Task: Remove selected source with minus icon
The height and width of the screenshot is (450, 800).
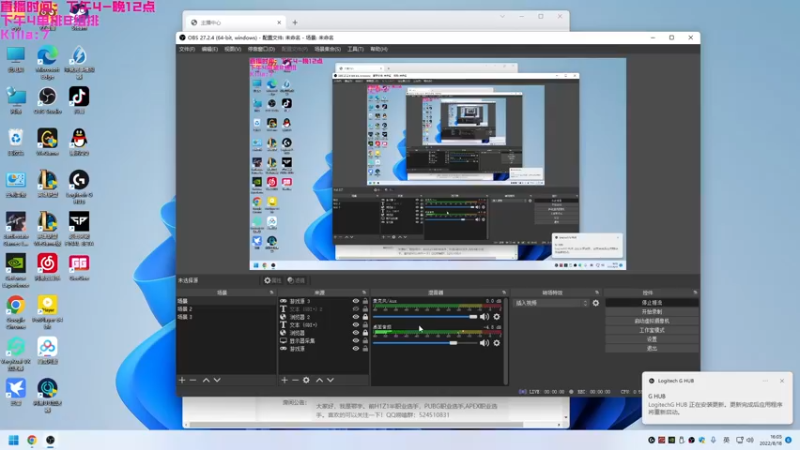Action: pyautogui.click(x=295, y=380)
